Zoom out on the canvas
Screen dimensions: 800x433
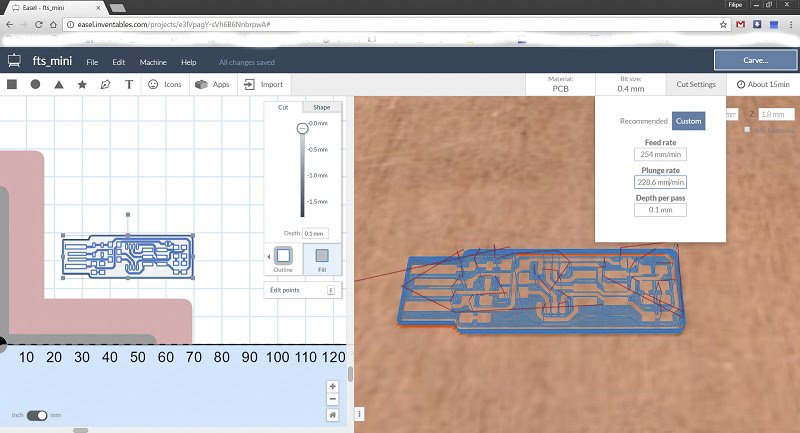point(333,399)
